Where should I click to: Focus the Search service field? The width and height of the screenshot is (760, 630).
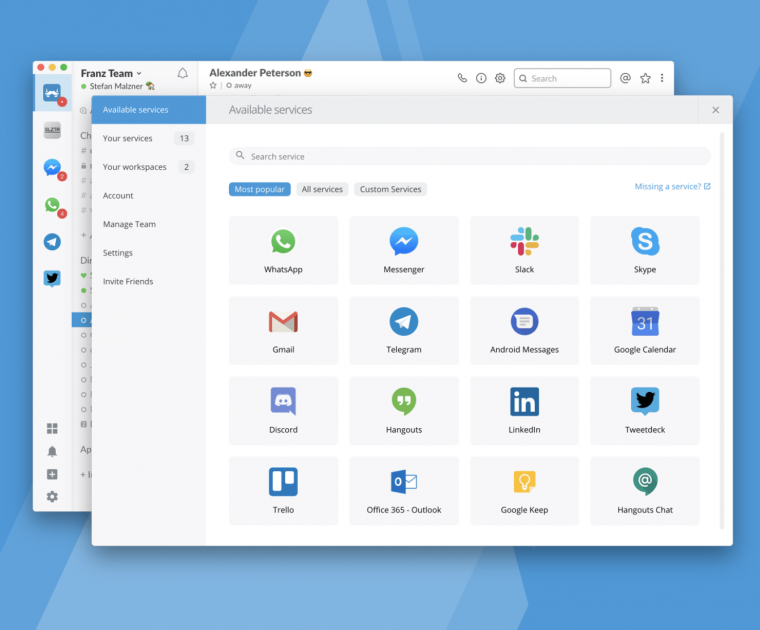[470, 157]
